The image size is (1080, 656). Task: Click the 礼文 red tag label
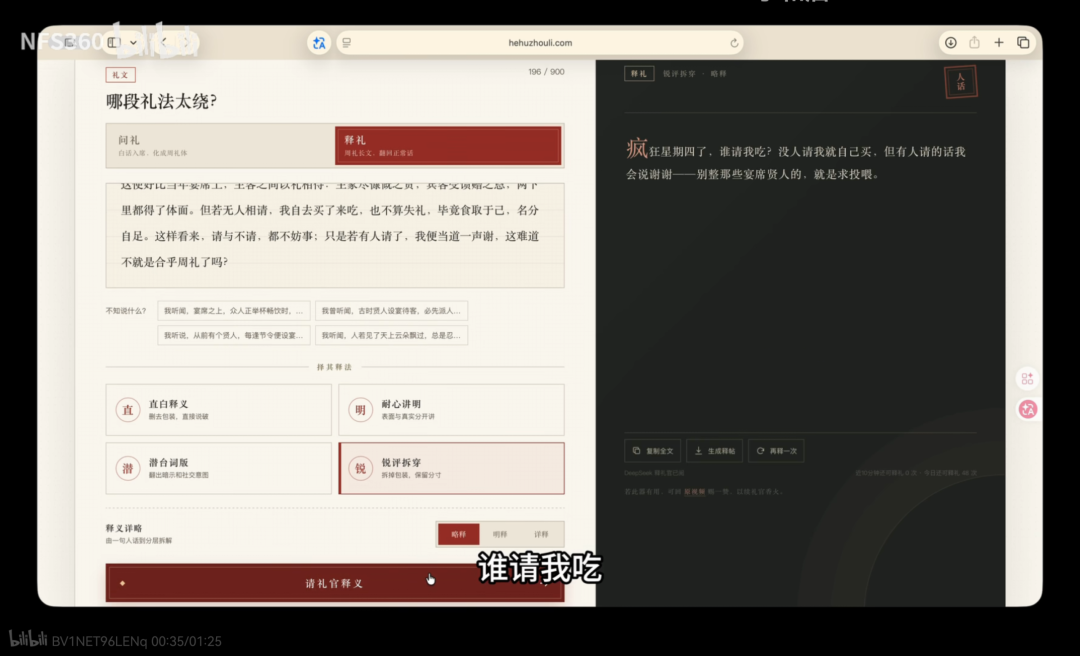coord(121,75)
